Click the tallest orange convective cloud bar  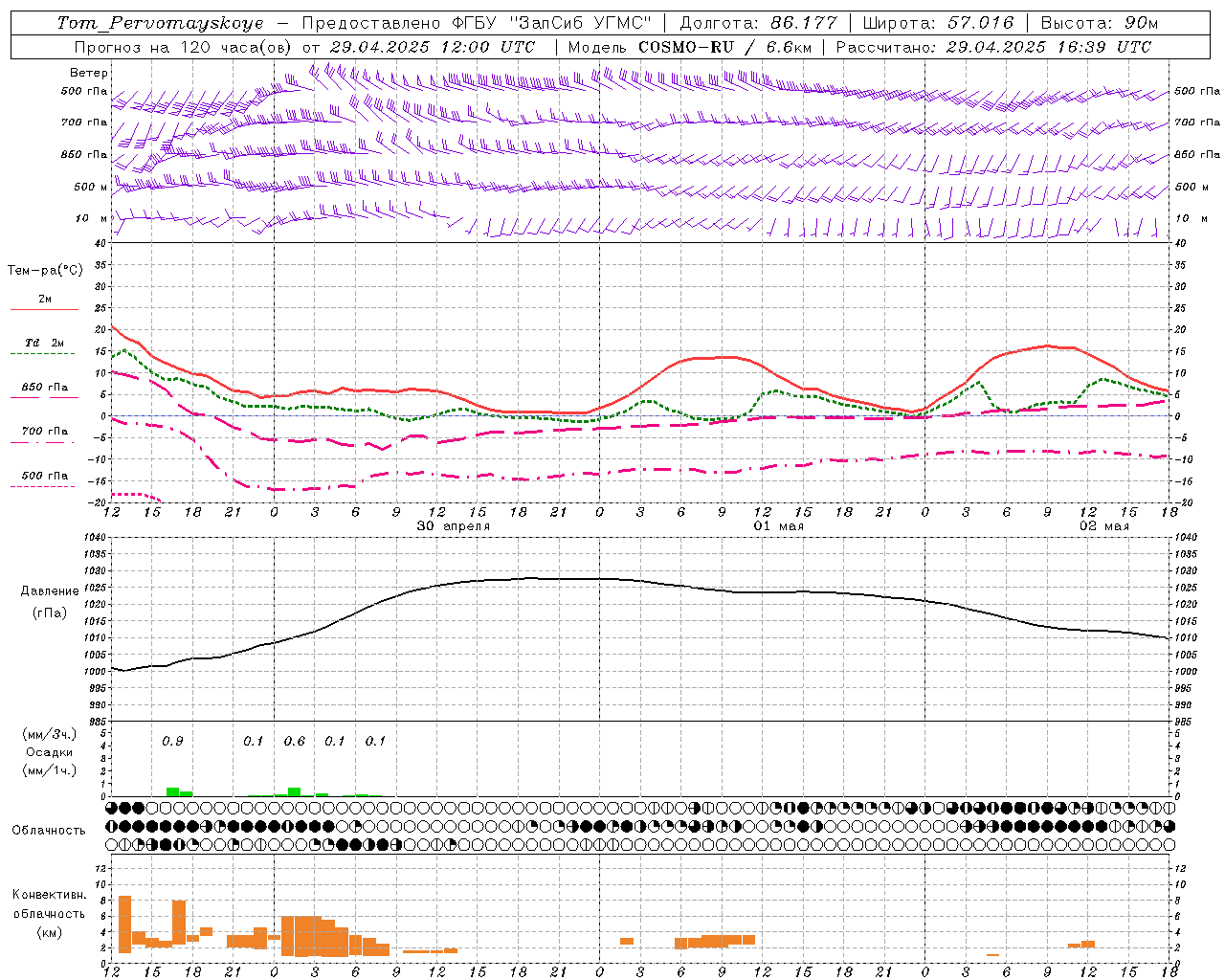coord(124,924)
